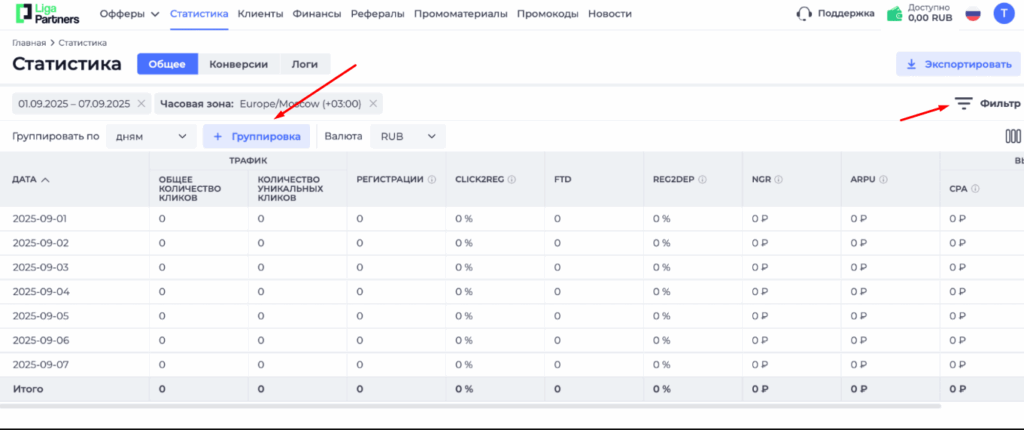Select the 2025-09-05 row date
1024x430 pixels.
coord(40,316)
